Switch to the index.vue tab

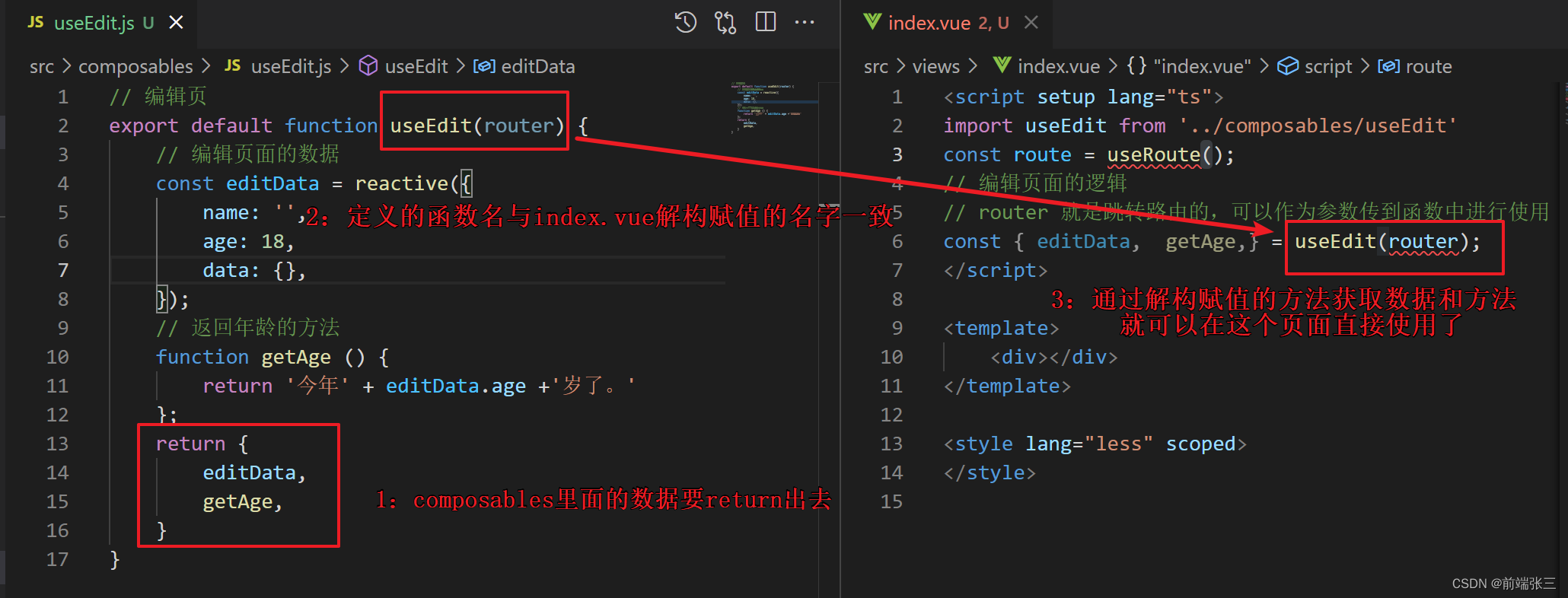(x=948, y=23)
